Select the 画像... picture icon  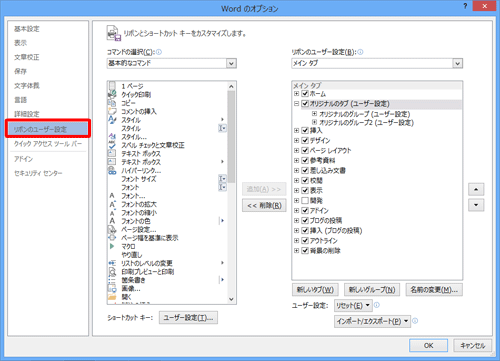tap(112, 288)
